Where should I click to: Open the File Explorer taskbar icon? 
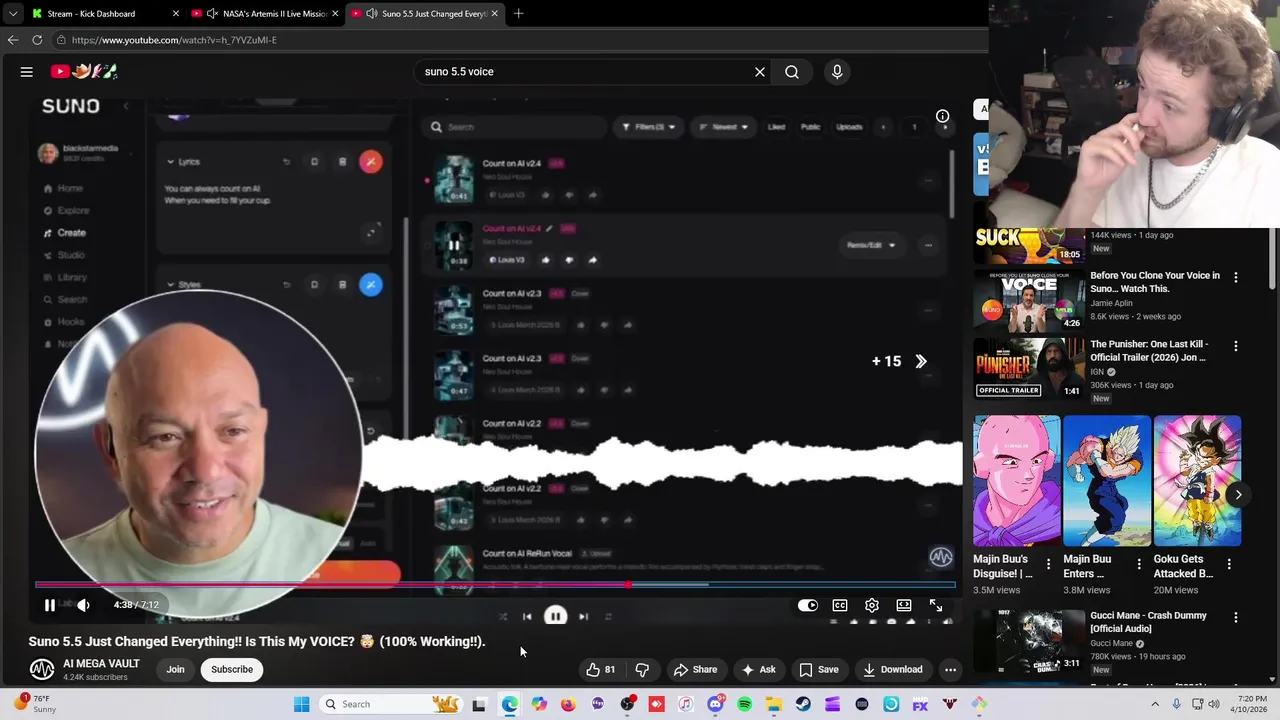pos(774,704)
